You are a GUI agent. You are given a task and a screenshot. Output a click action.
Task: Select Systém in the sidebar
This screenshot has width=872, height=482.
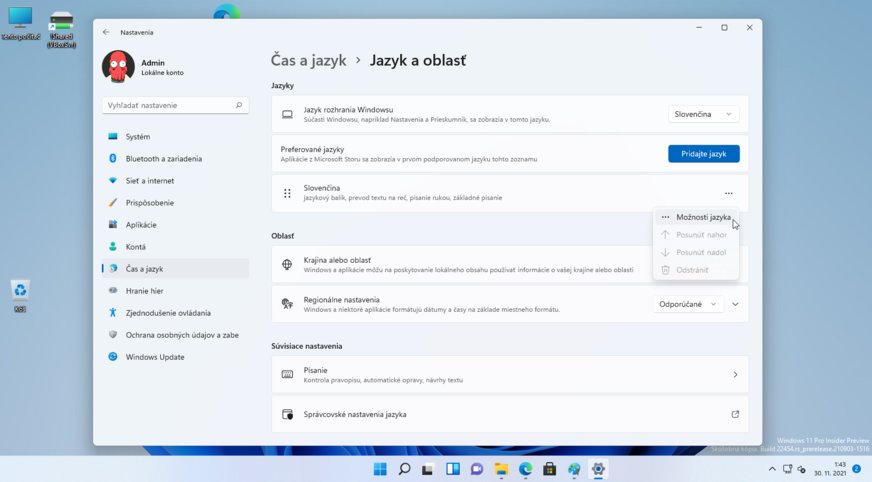138,136
